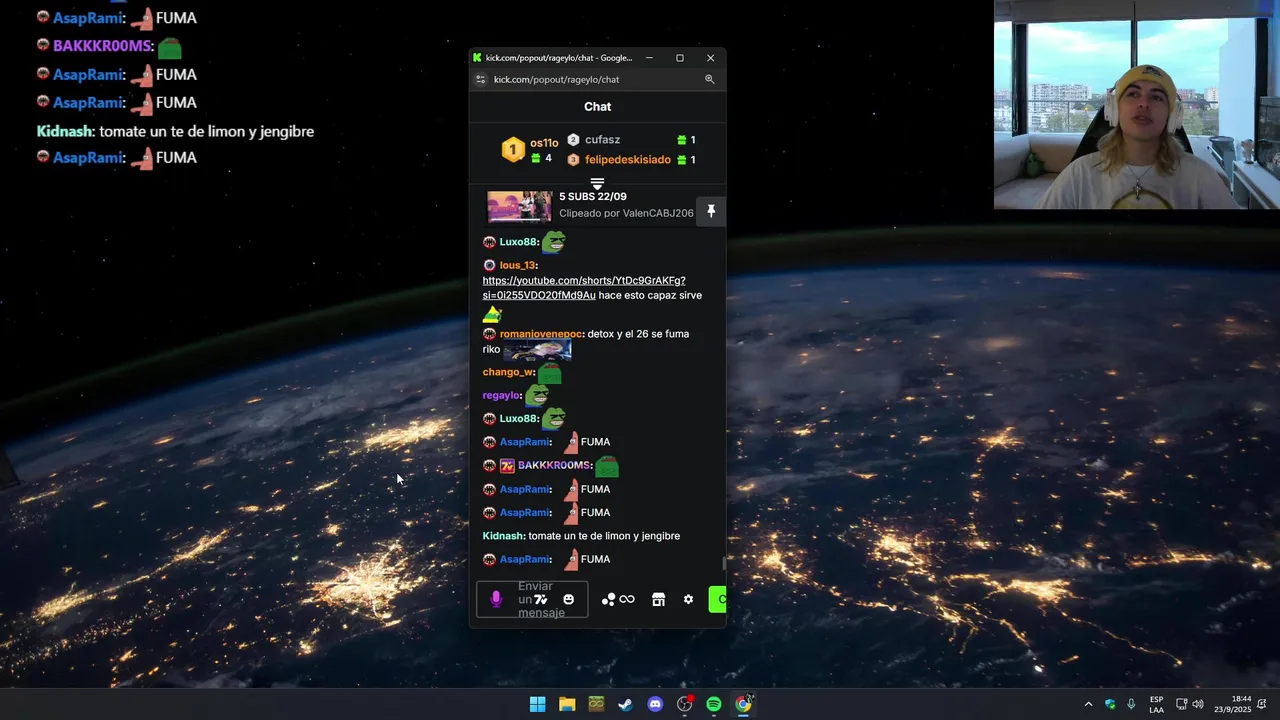This screenshot has height=720, width=1280.
Task: Switch to Google Chrome on taskbar
Action: (743, 704)
